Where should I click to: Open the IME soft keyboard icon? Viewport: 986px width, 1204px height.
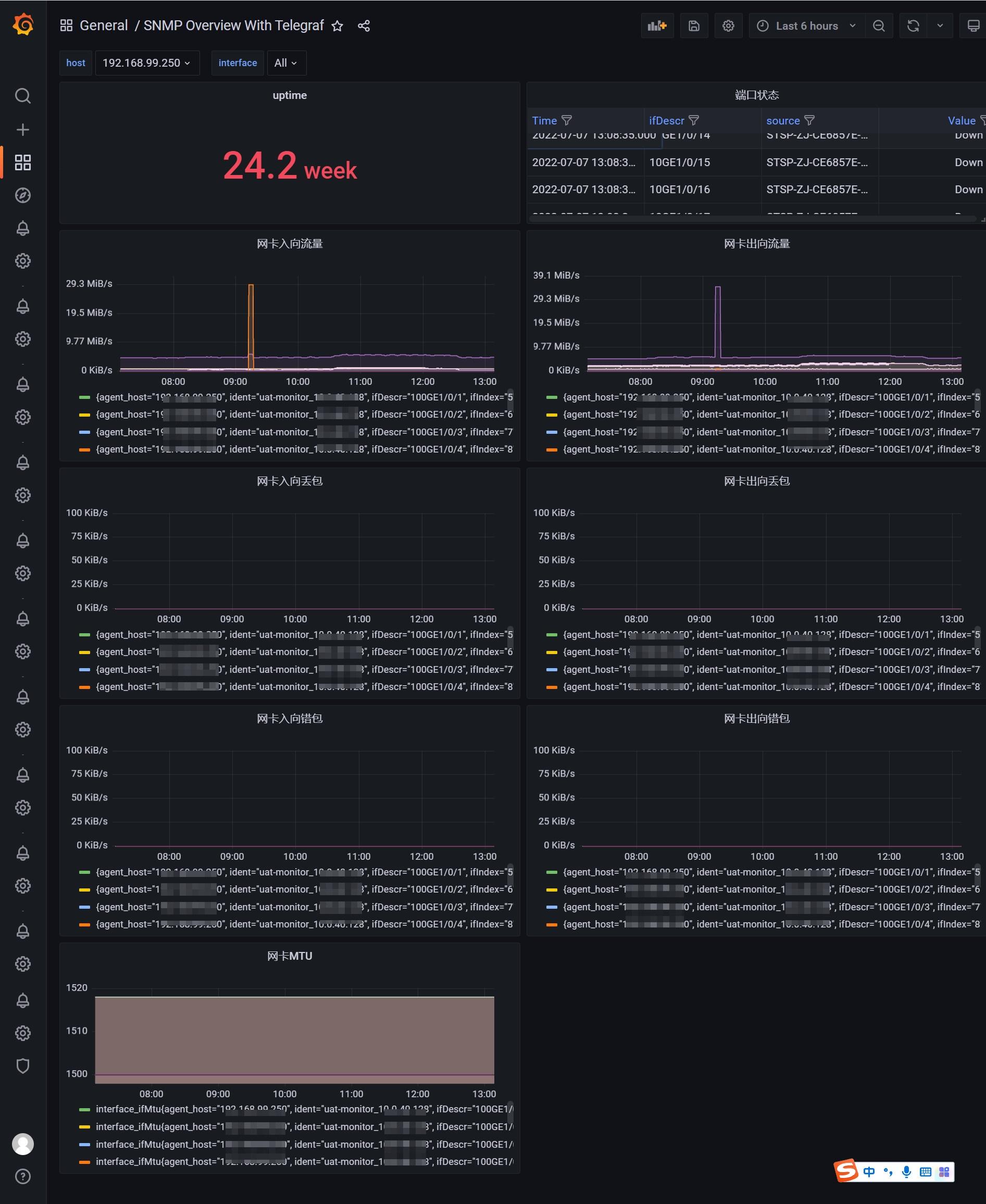coord(925,1172)
